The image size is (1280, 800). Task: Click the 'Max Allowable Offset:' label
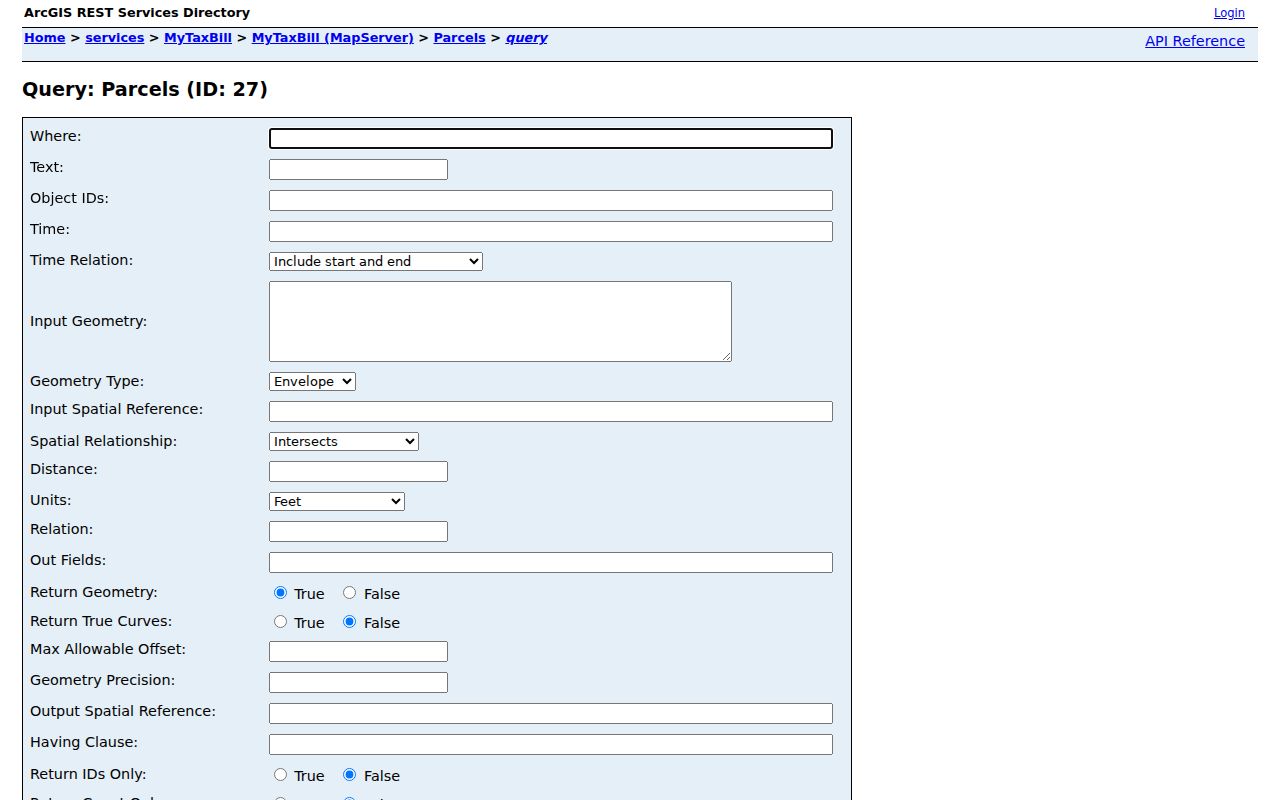click(x=108, y=649)
